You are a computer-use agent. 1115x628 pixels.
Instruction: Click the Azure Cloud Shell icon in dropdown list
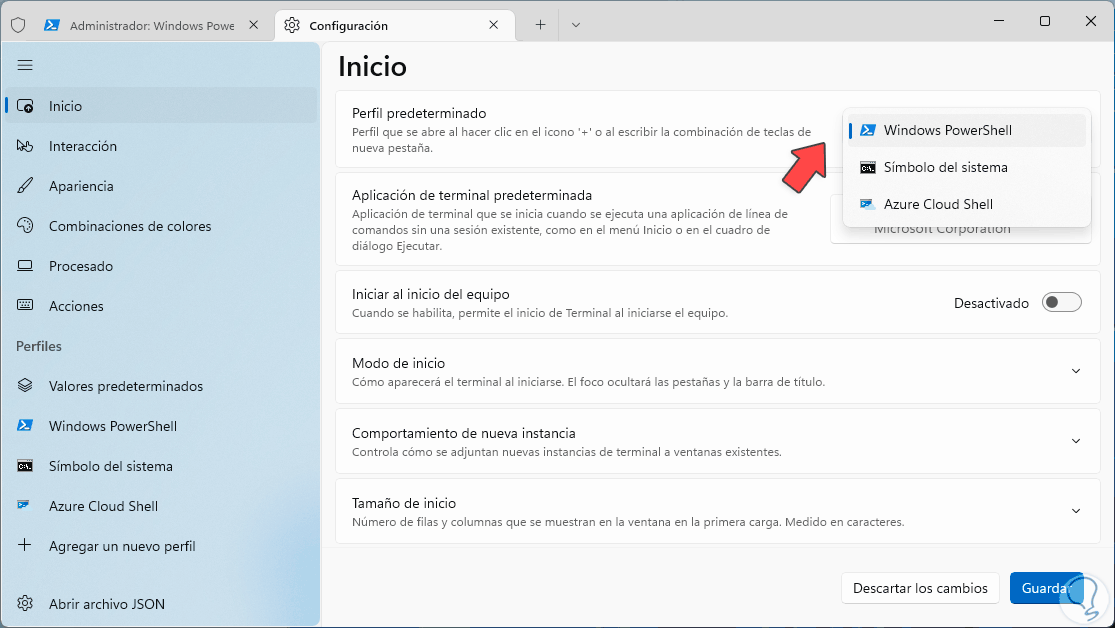click(x=867, y=204)
